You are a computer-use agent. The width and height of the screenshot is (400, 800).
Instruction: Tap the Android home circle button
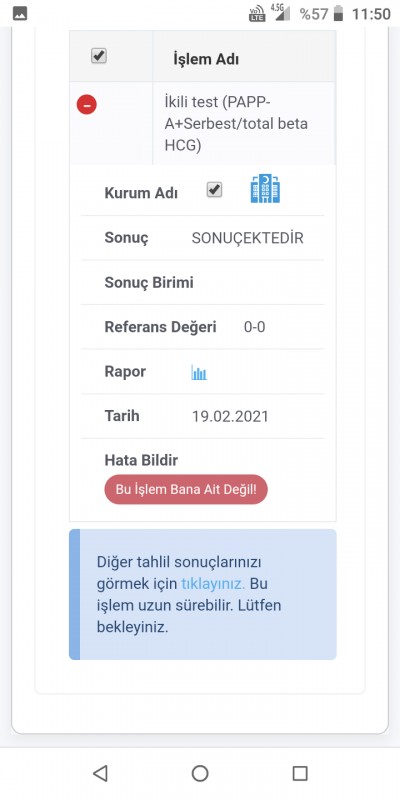200,773
